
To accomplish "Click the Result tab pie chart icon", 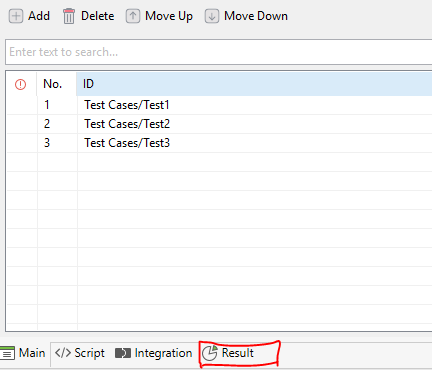I will [210, 353].
